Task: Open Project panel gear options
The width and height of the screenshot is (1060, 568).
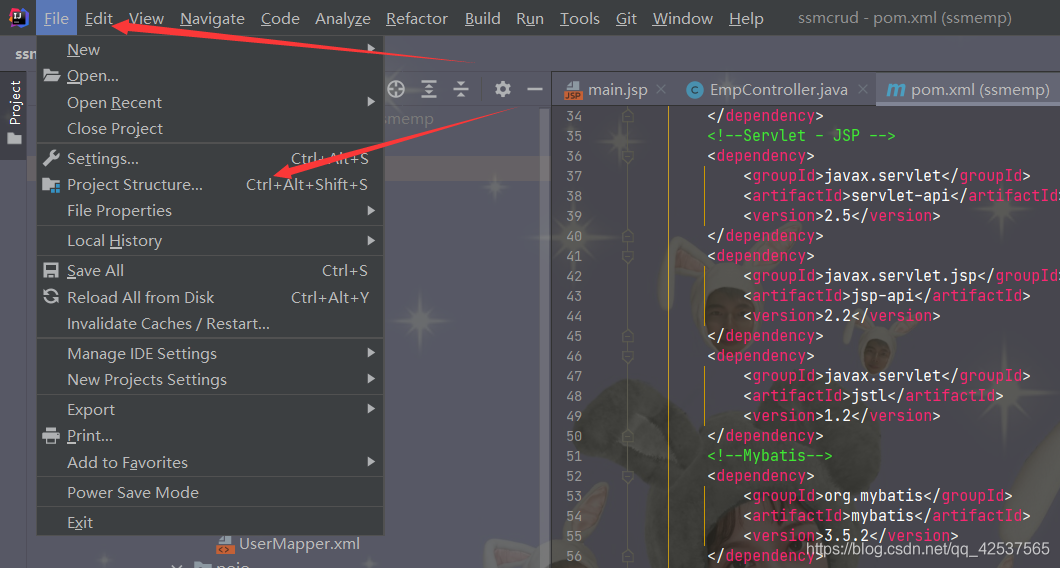Action: pyautogui.click(x=502, y=89)
